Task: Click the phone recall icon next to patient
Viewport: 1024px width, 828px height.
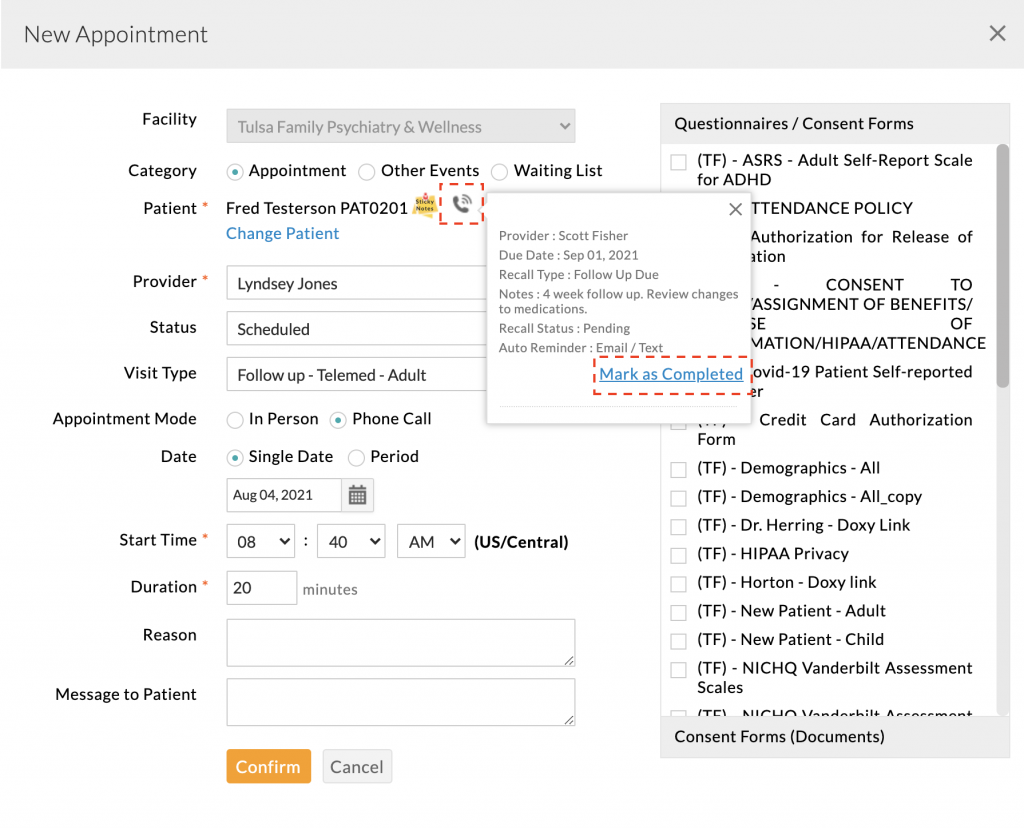Action: point(461,204)
